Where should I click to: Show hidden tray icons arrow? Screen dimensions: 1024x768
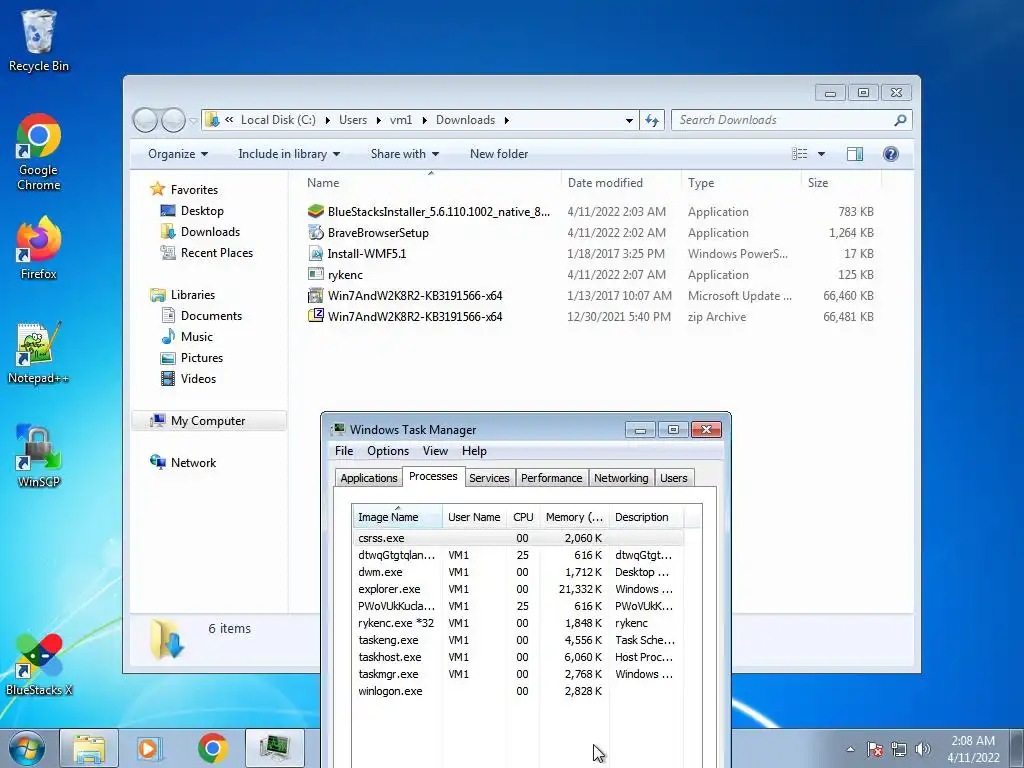(x=850, y=749)
